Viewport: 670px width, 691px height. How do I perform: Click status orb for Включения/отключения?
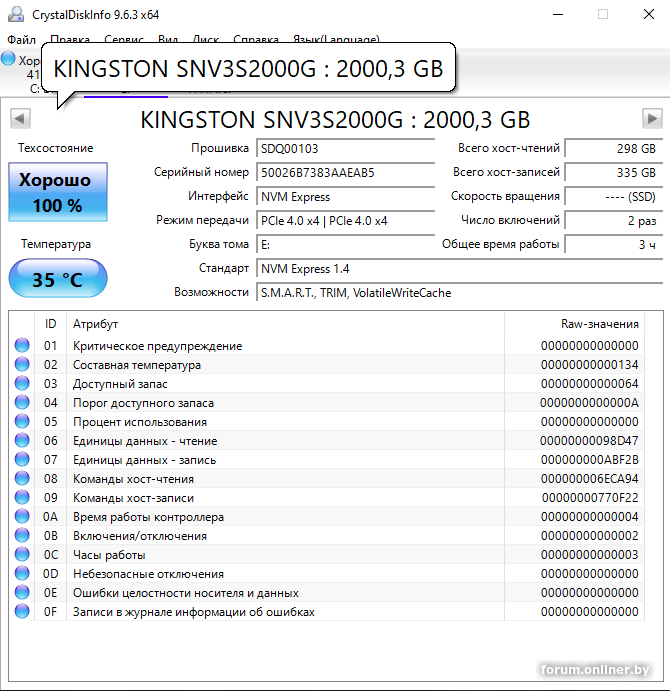[22, 535]
